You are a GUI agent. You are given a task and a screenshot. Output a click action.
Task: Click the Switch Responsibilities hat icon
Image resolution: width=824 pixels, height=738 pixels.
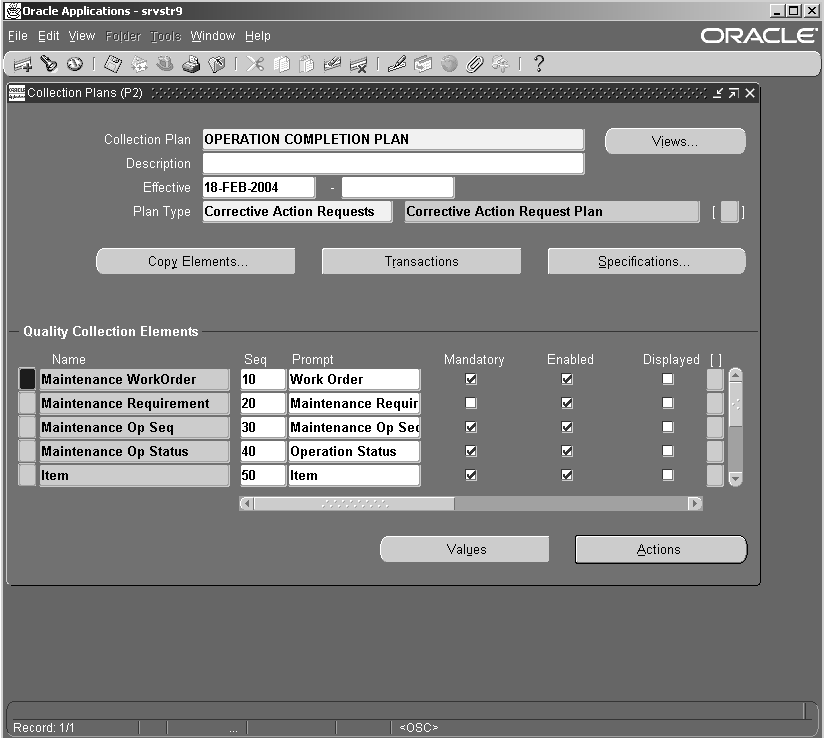pos(165,64)
